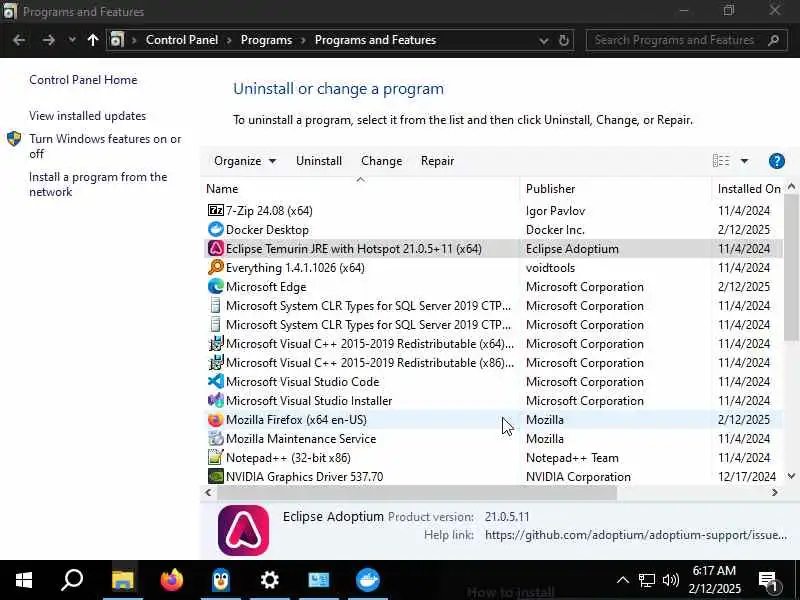
Task: Open the help question mark icon
Action: pos(777,161)
